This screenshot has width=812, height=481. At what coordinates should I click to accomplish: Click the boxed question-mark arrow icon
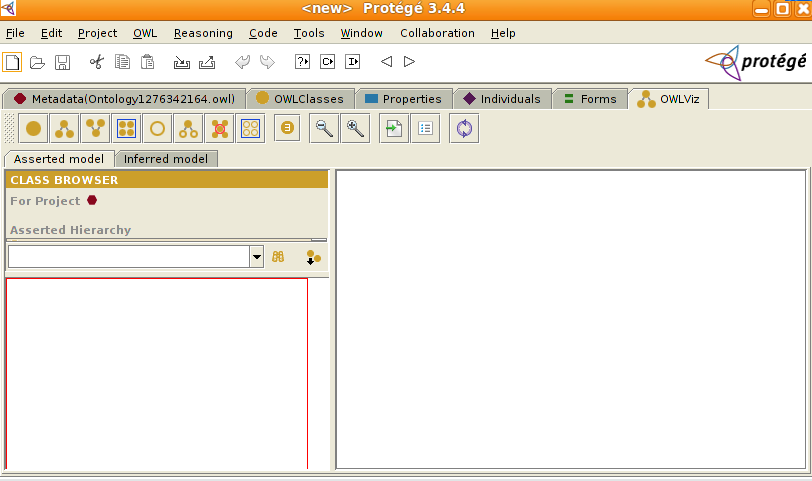[302, 62]
